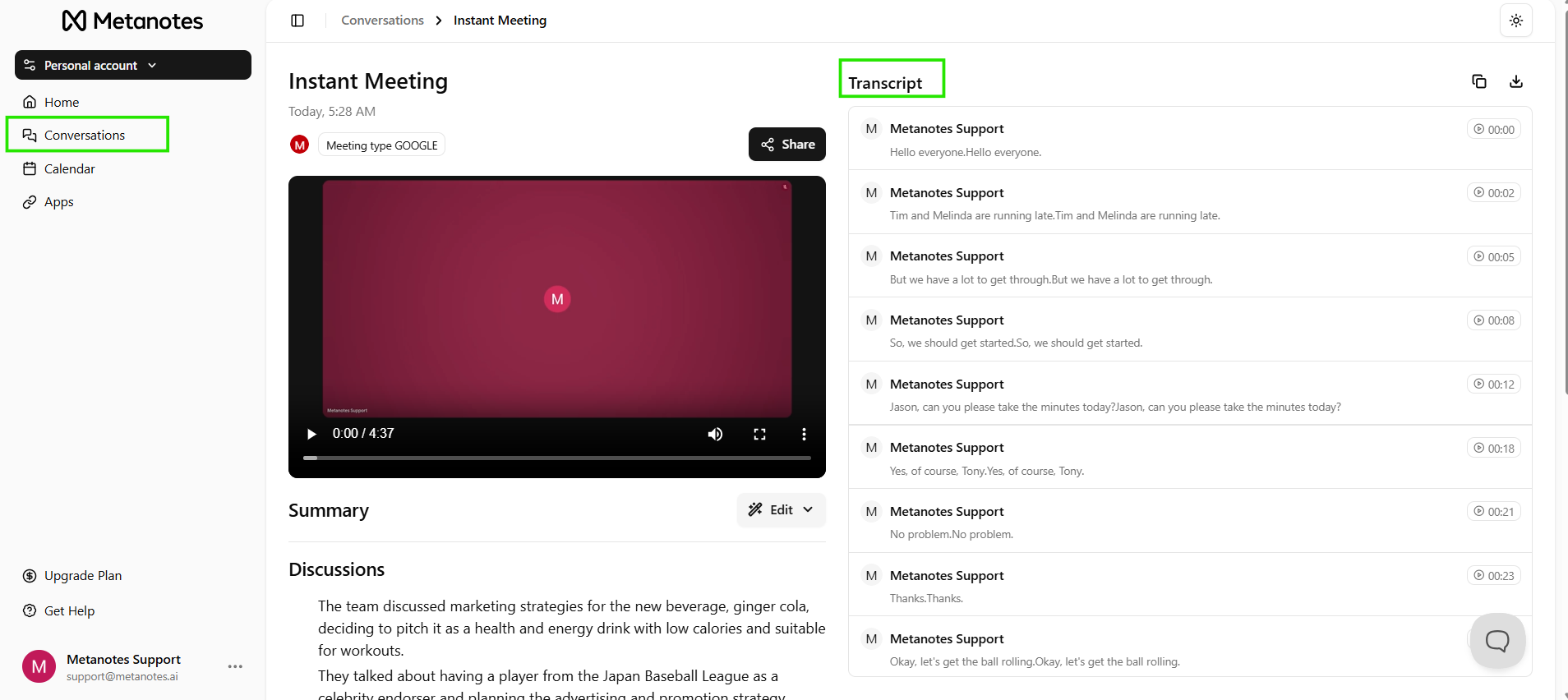The height and width of the screenshot is (700, 1568).
Task: Click the Metanotes logo
Action: click(x=133, y=21)
